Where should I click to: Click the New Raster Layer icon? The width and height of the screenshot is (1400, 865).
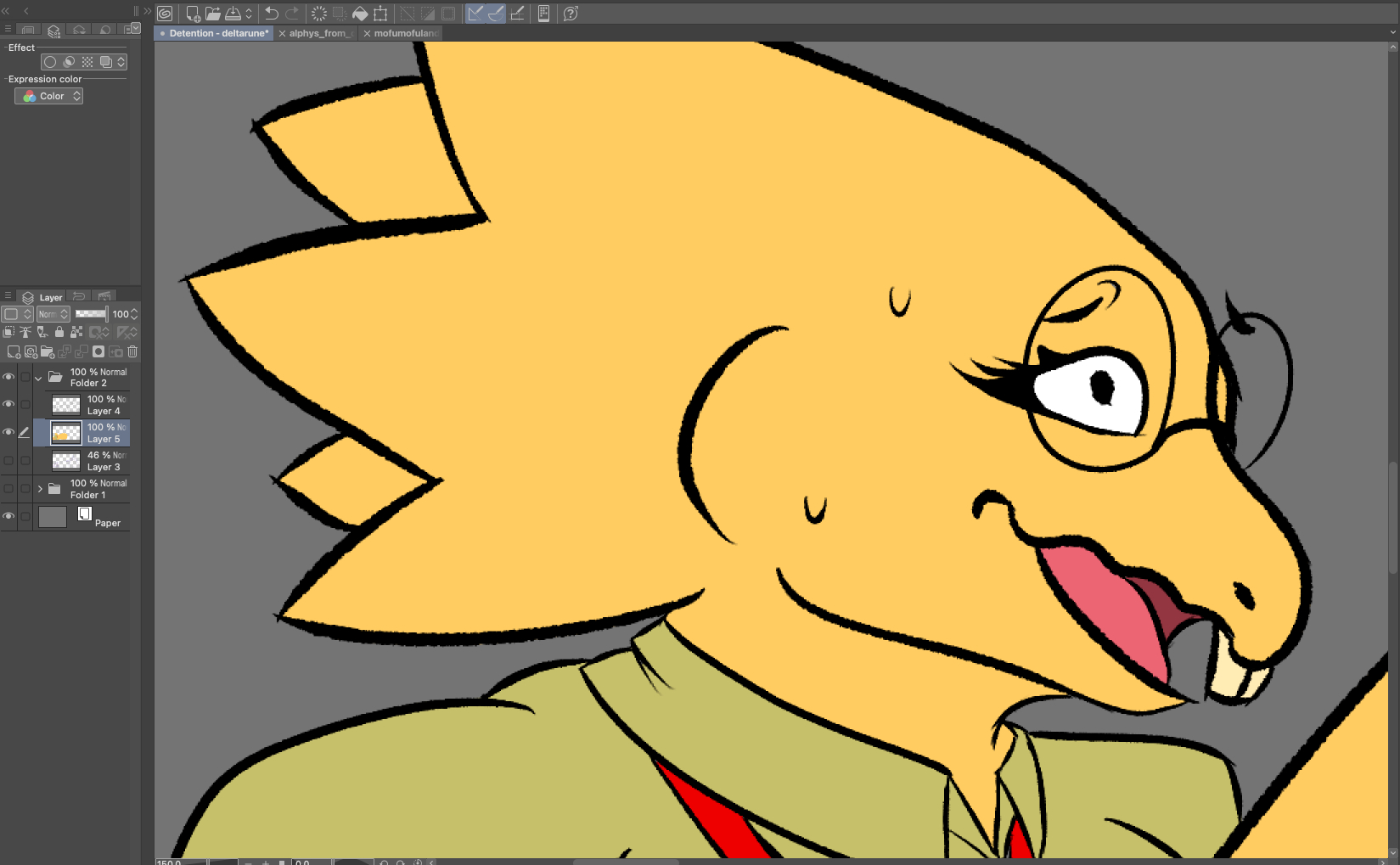point(14,351)
